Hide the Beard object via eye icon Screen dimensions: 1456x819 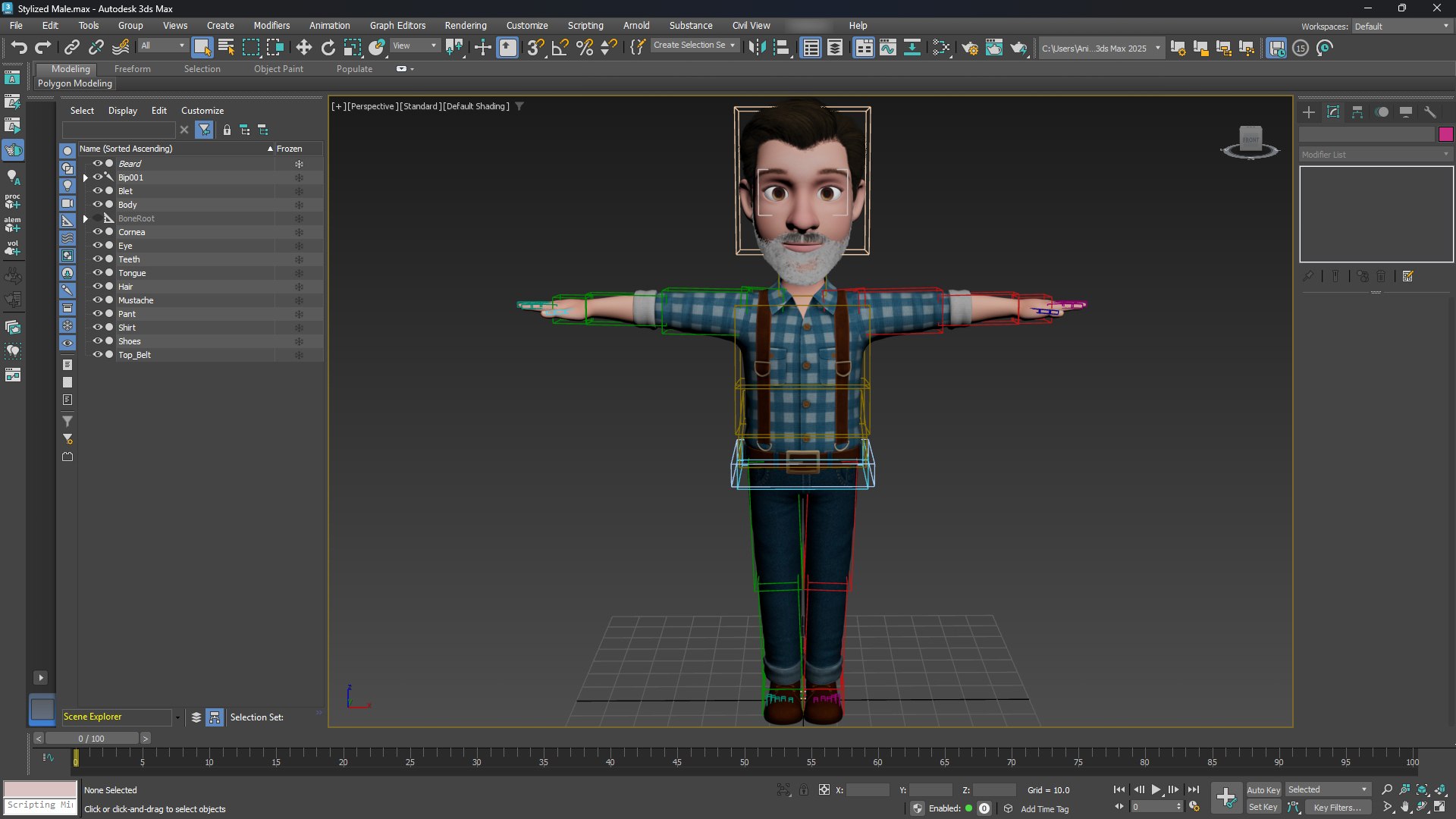tap(97, 163)
